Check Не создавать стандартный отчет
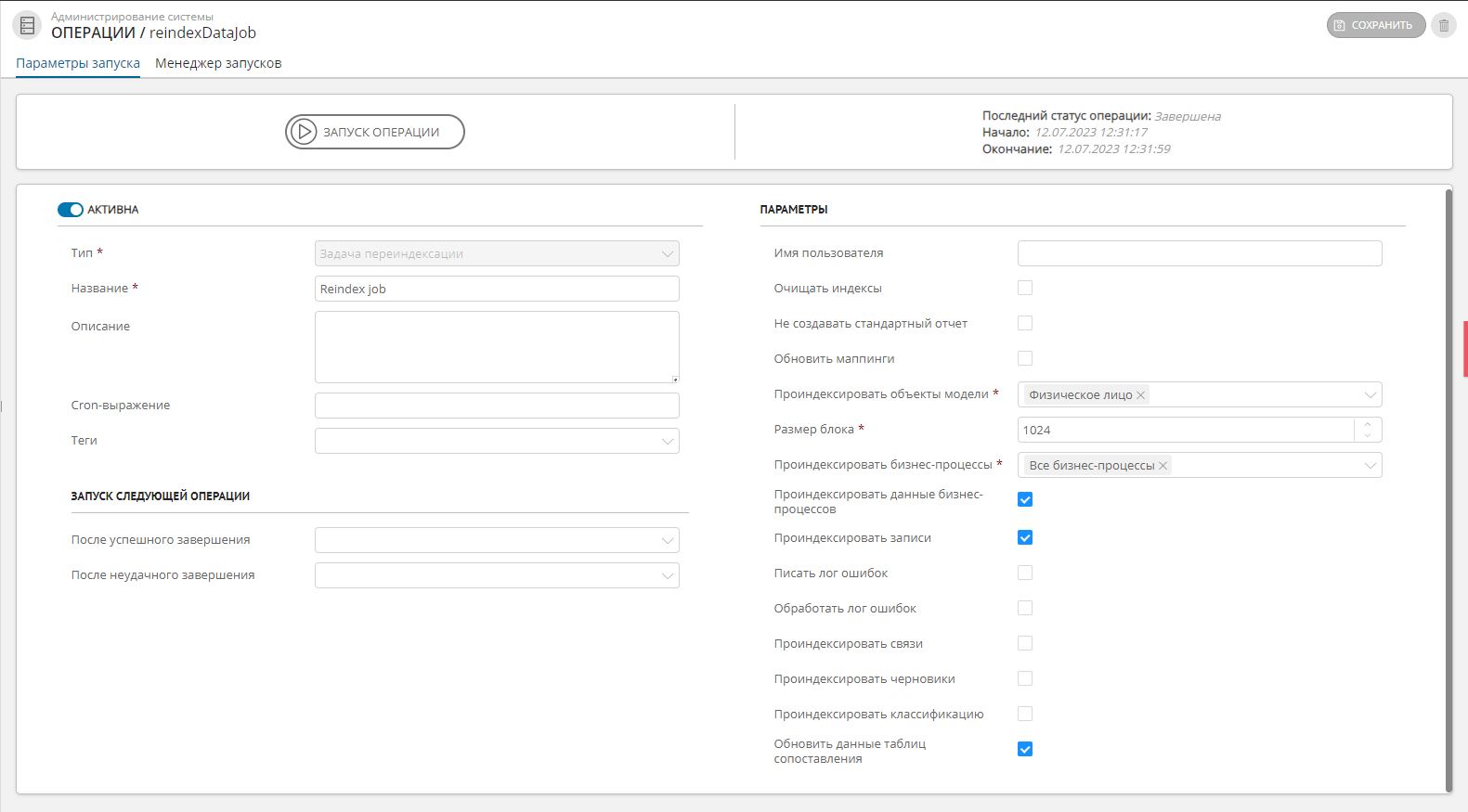The height and width of the screenshot is (812, 1468). point(1025,323)
